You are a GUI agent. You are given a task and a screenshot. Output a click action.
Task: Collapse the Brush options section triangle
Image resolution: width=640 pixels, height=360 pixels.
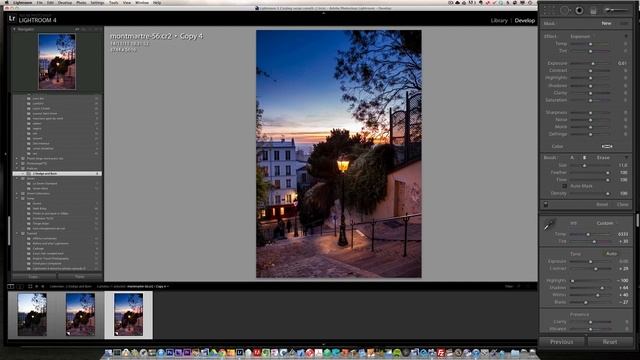627,158
